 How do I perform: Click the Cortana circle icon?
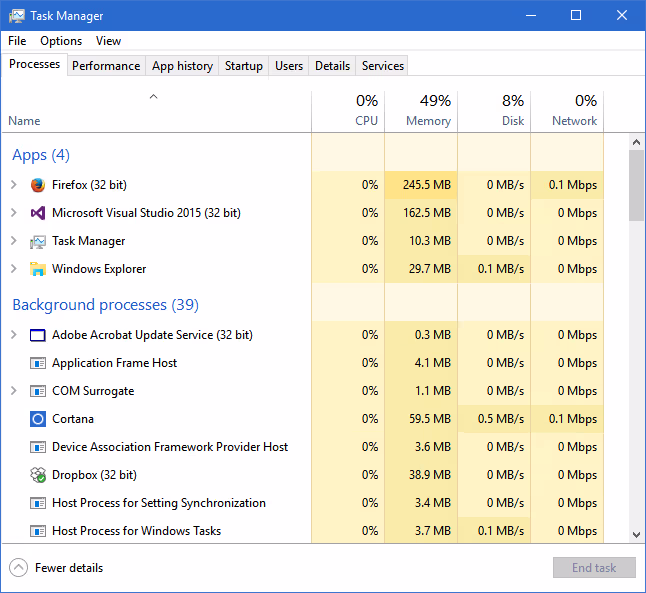coord(37,419)
